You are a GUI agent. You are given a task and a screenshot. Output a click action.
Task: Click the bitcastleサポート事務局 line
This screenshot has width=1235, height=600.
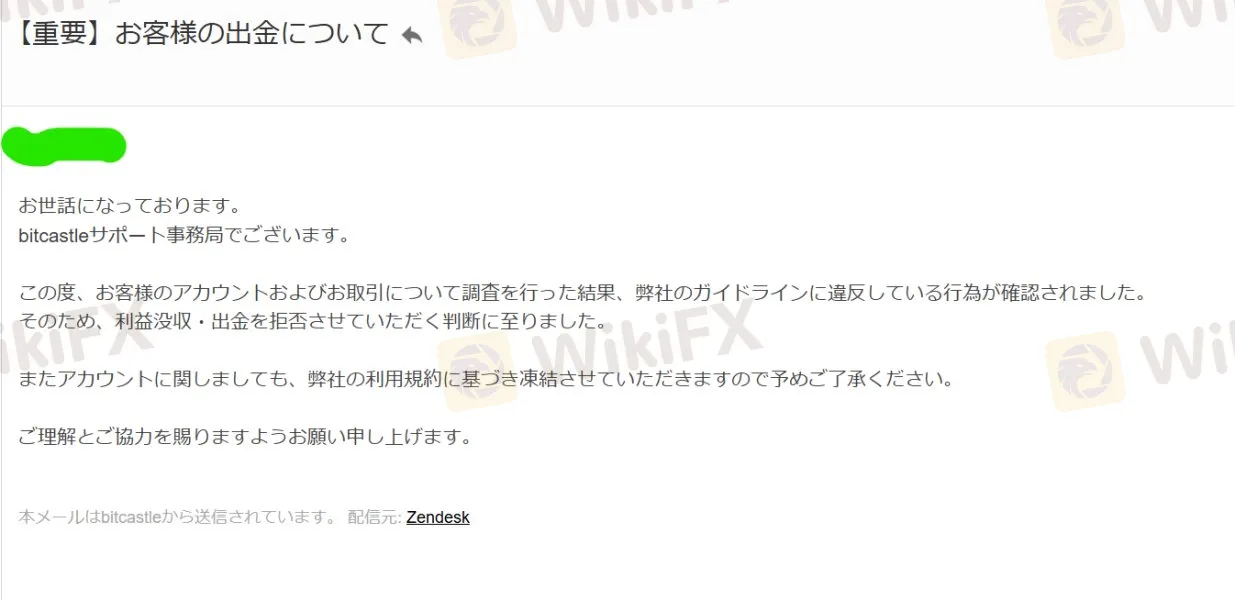click(x=186, y=236)
